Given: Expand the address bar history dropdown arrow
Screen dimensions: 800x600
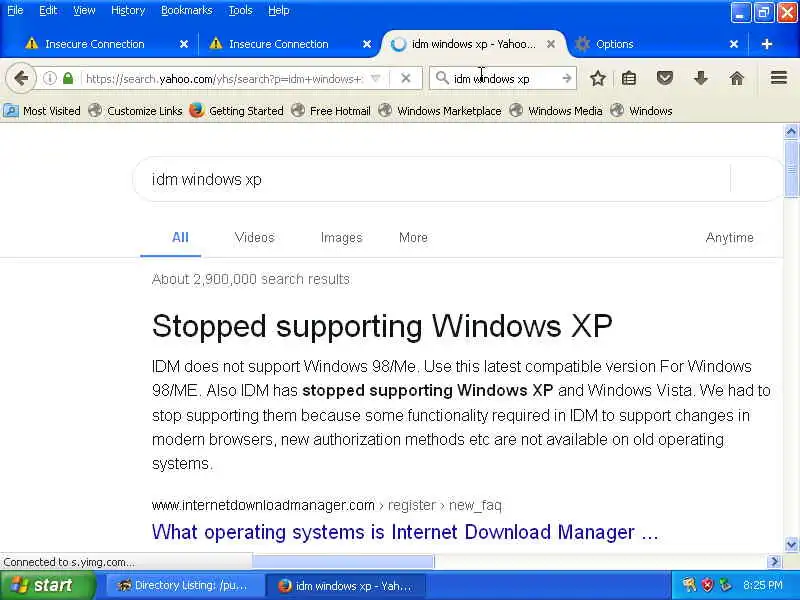Looking at the screenshot, I should point(376,78).
